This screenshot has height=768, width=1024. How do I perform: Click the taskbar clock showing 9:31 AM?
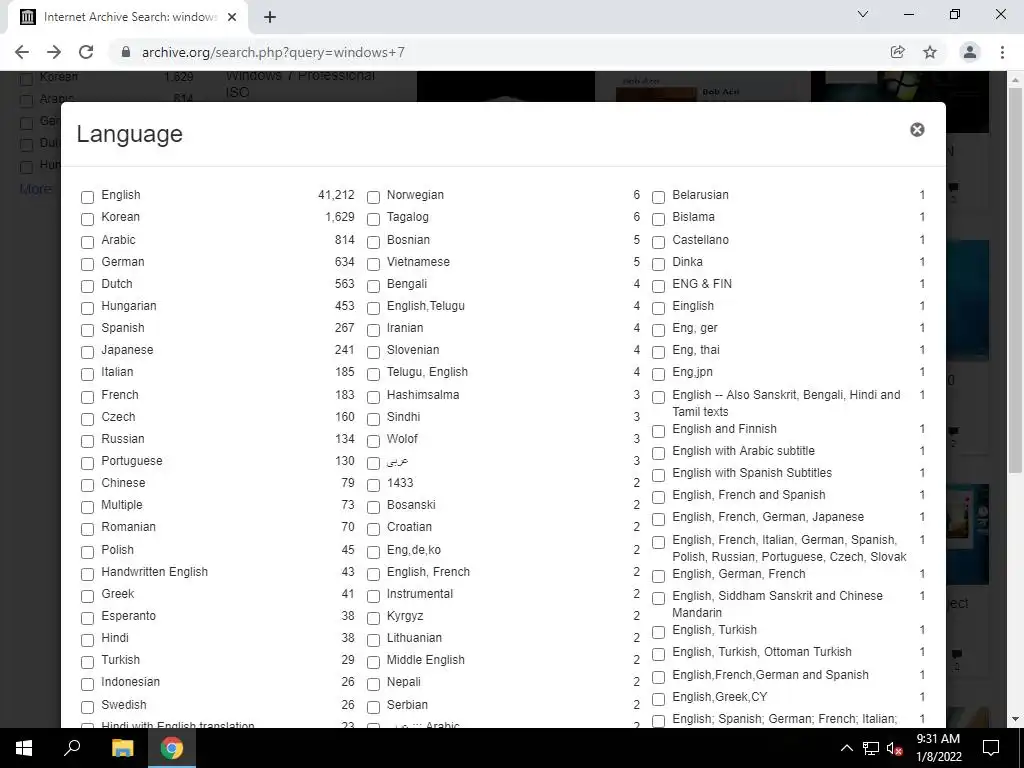point(938,748)
